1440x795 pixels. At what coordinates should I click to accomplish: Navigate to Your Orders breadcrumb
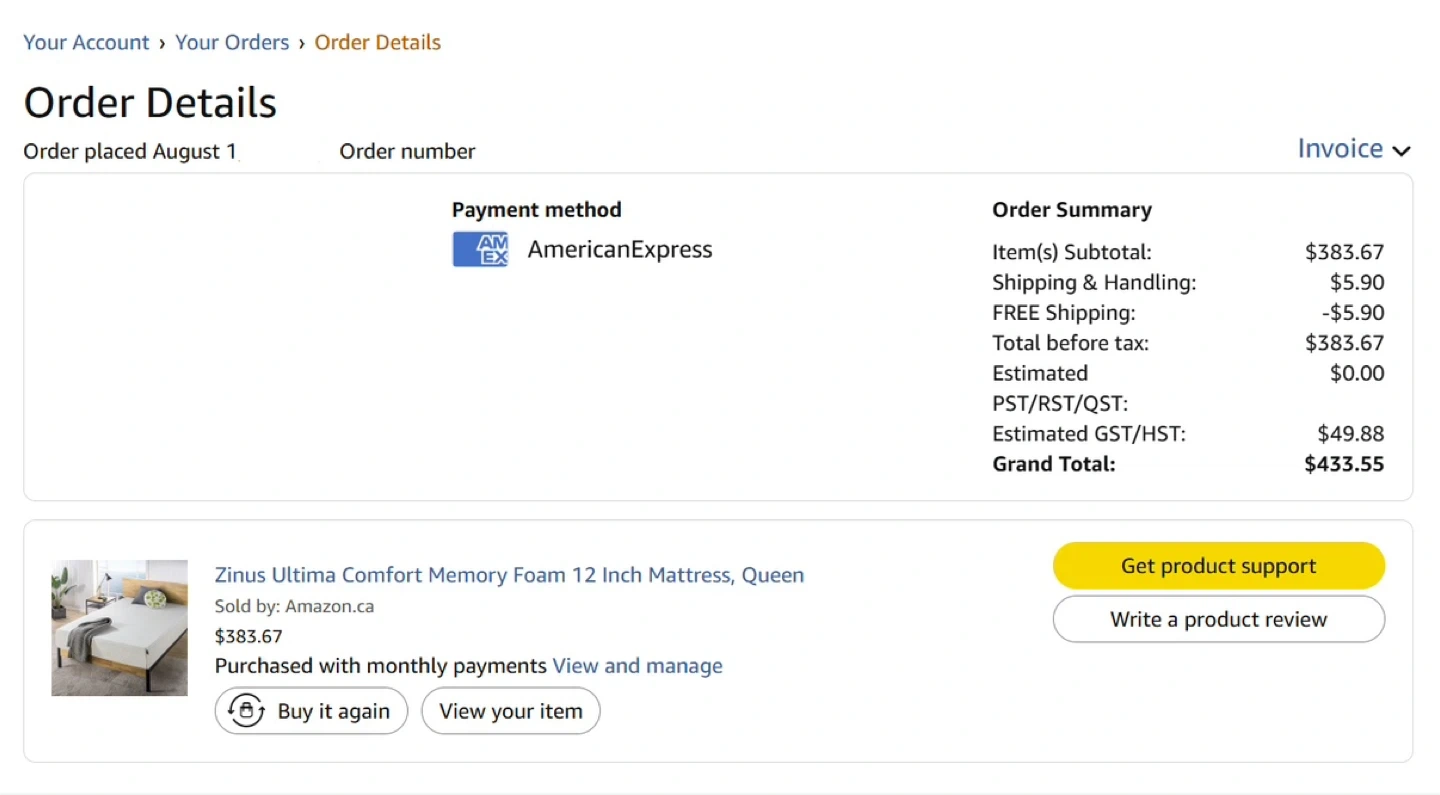pos(232,42)
